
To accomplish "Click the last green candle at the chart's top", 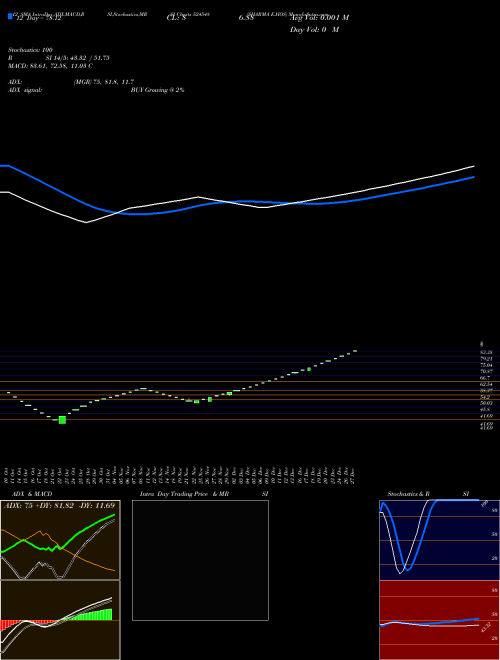I will click(355, 351).
